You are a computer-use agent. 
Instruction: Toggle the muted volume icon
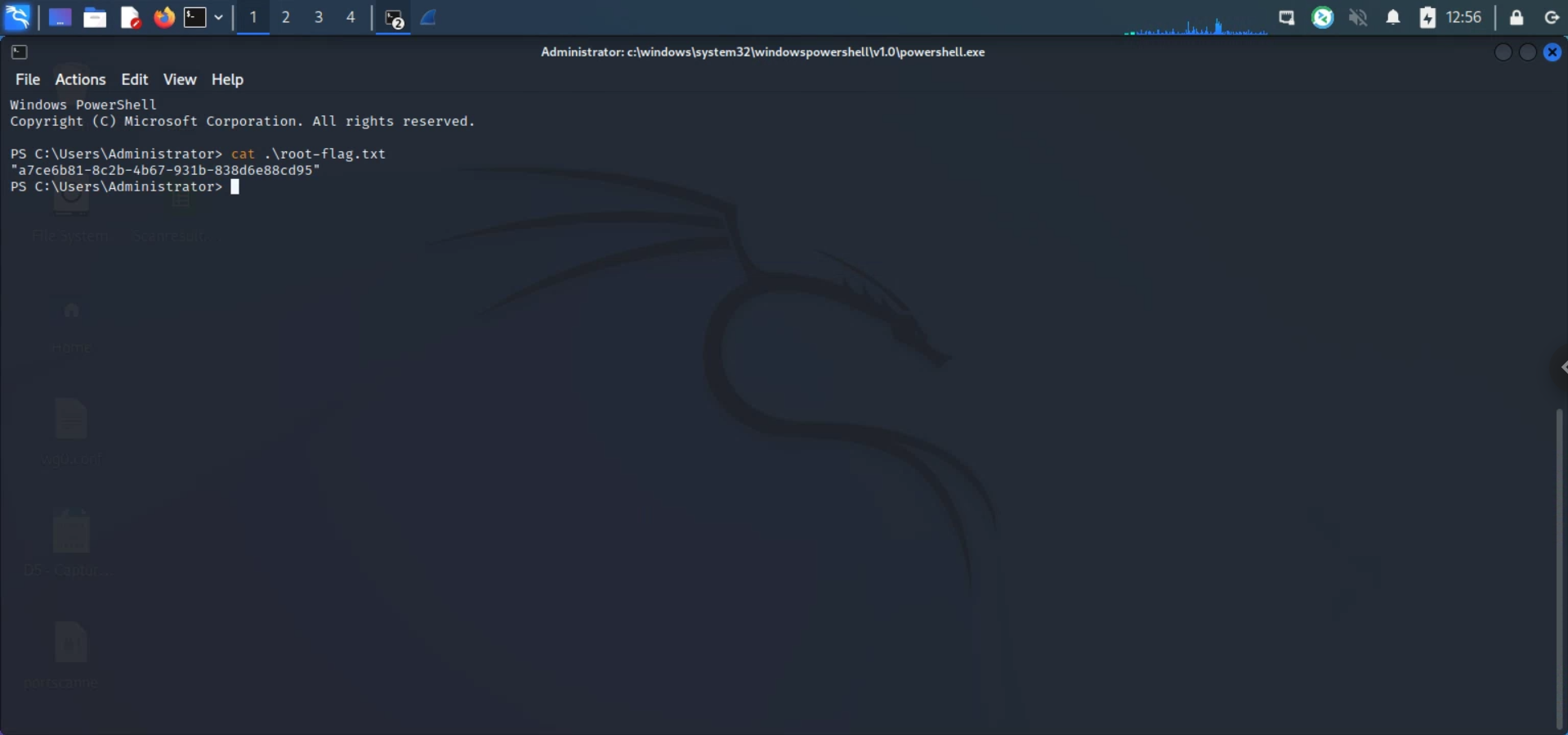1358,17
